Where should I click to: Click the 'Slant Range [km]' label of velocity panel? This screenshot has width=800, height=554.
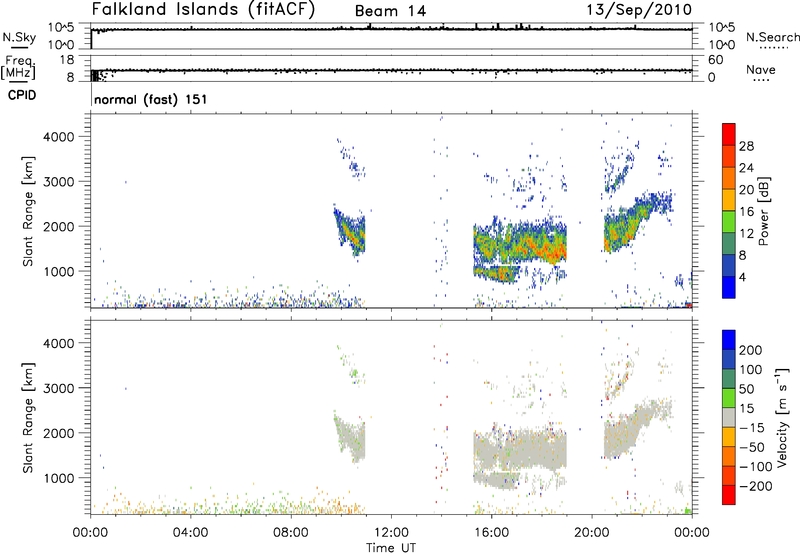pyautogui.click(x=28, y=418)
